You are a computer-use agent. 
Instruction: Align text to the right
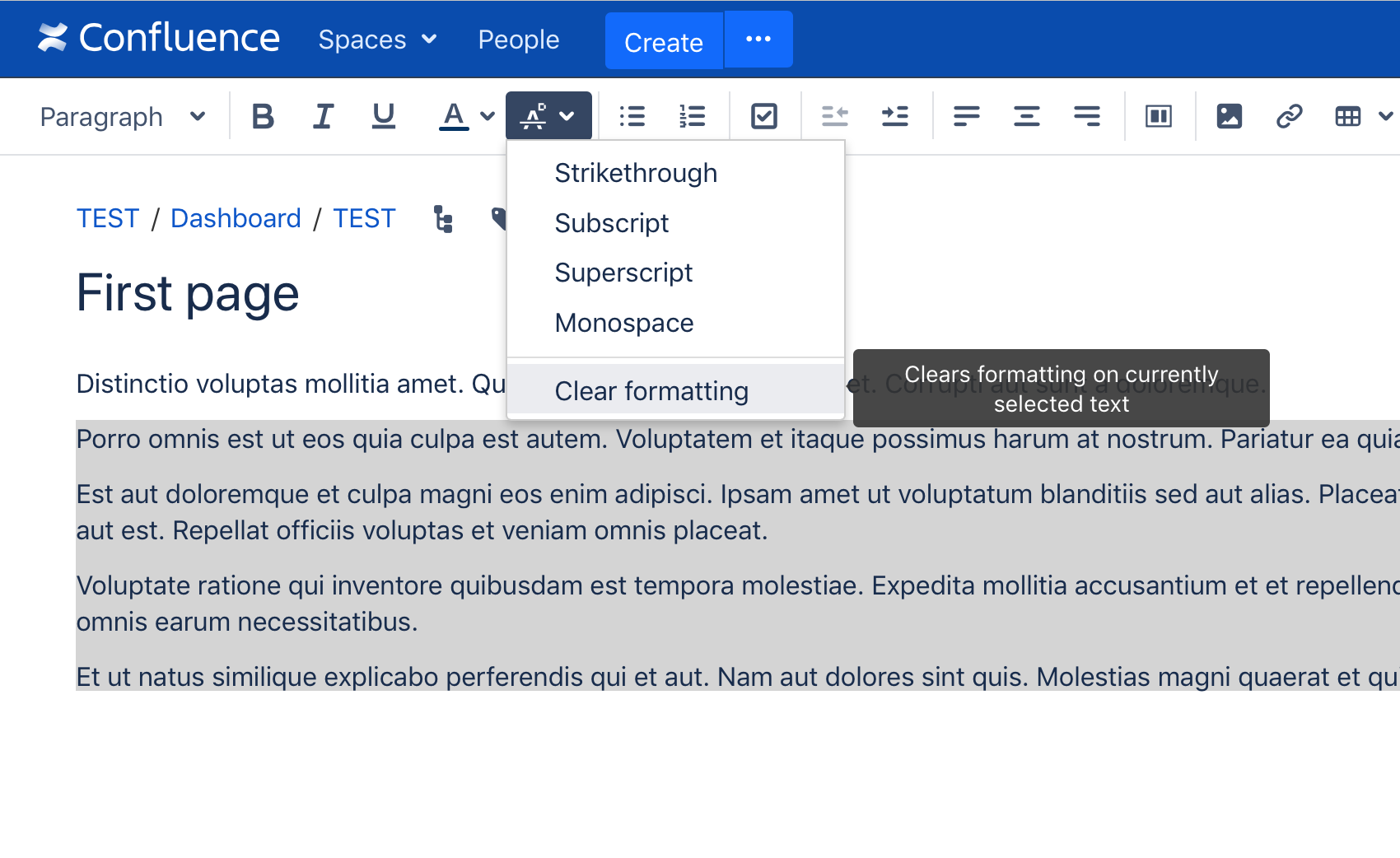point(1086,116)
